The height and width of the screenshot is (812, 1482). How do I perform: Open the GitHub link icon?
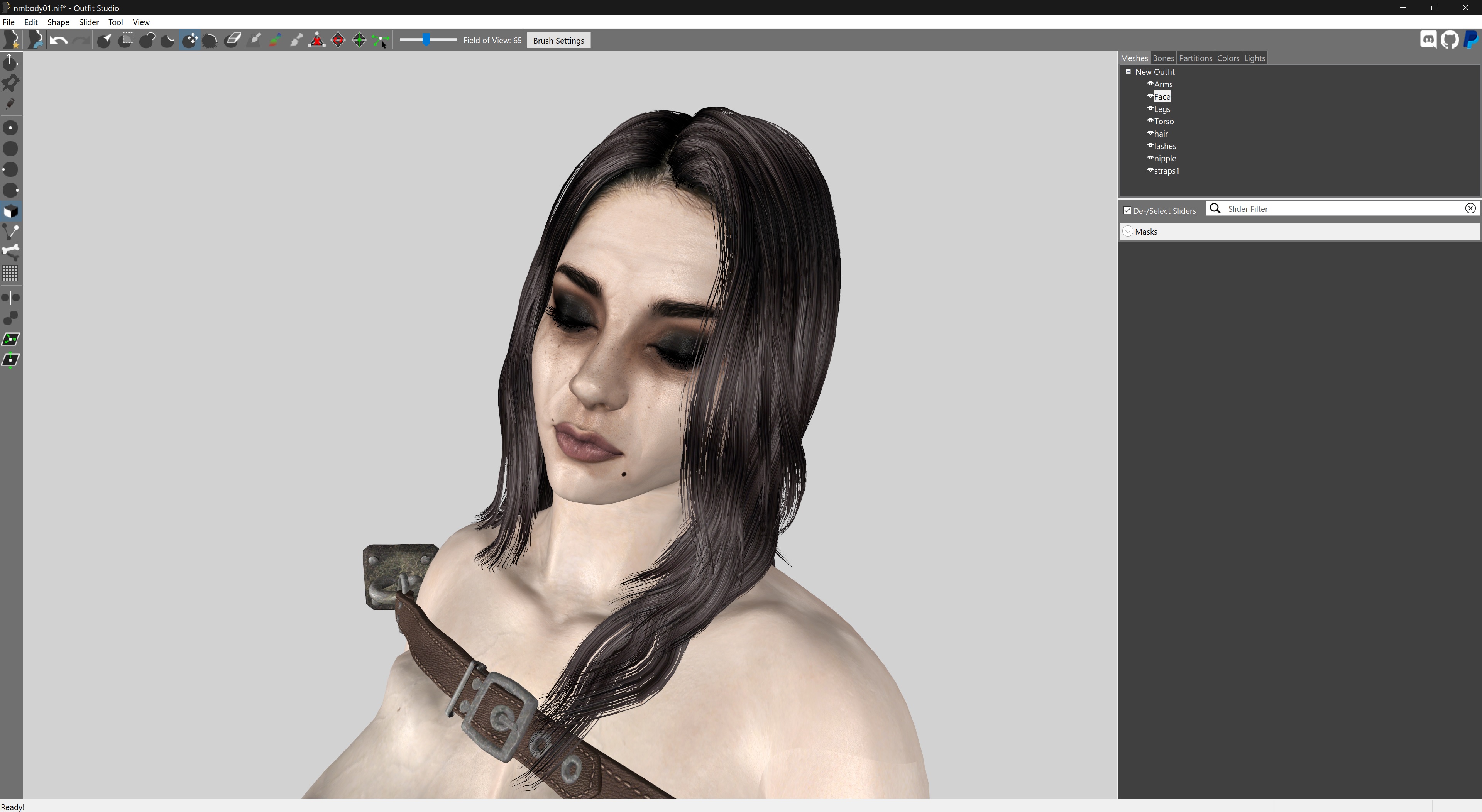pyautogui.click(x=1450, y=40)
